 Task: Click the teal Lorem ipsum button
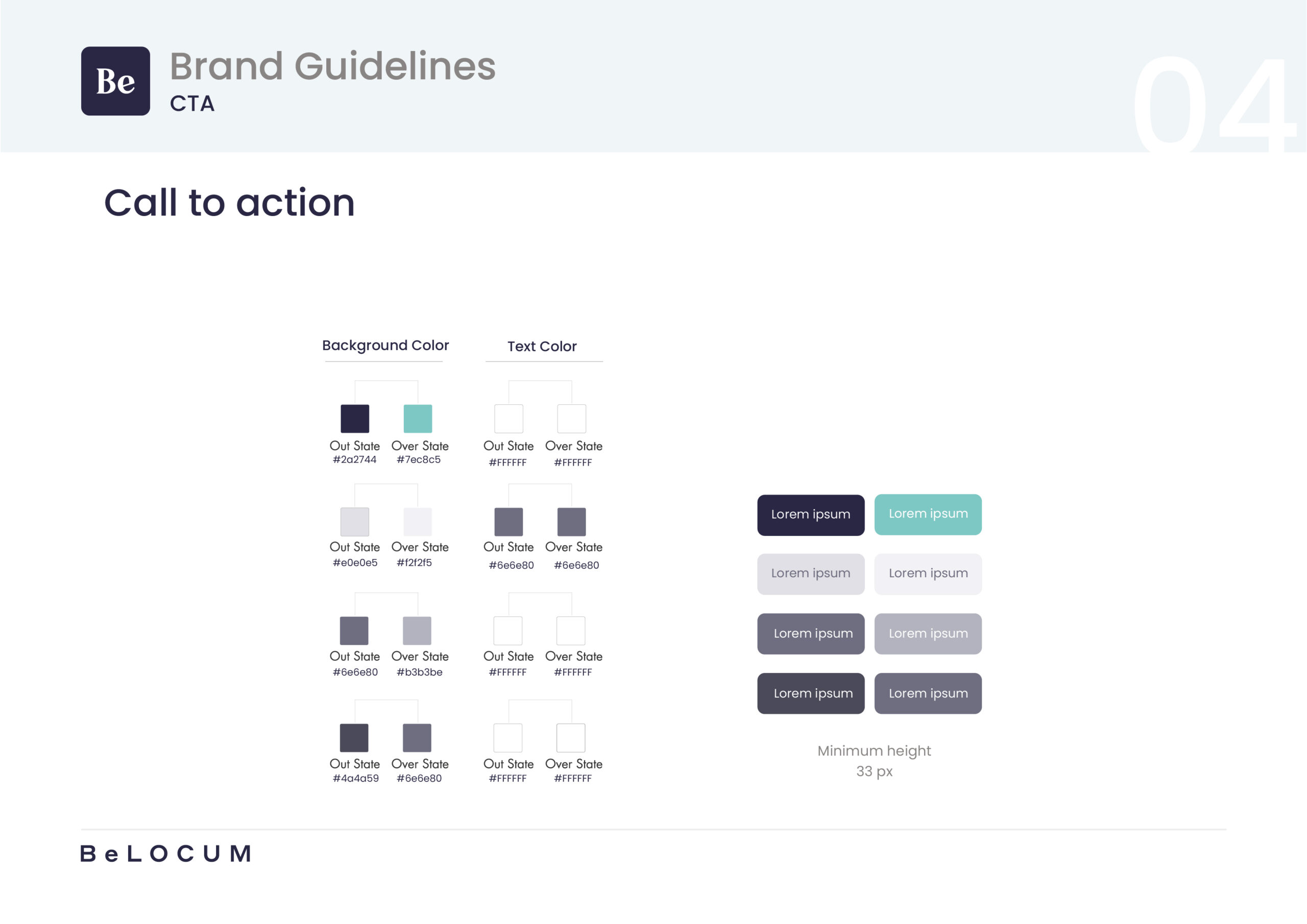[x=927, y=514]
